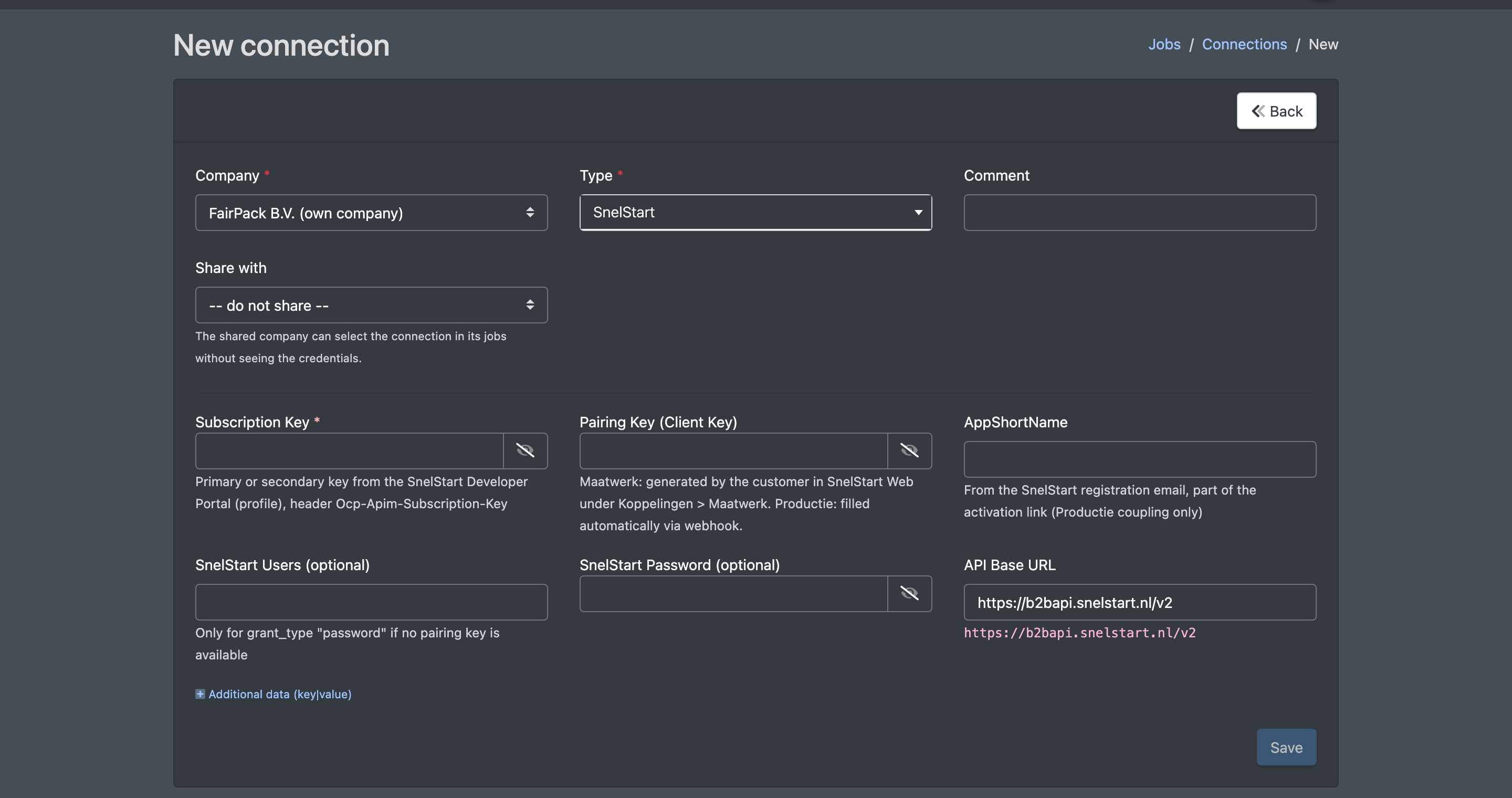This screenshot has height=798, width=1512.
Task: Focus the Pairing Key (Client Key) field
Action: tap(734, 450)
